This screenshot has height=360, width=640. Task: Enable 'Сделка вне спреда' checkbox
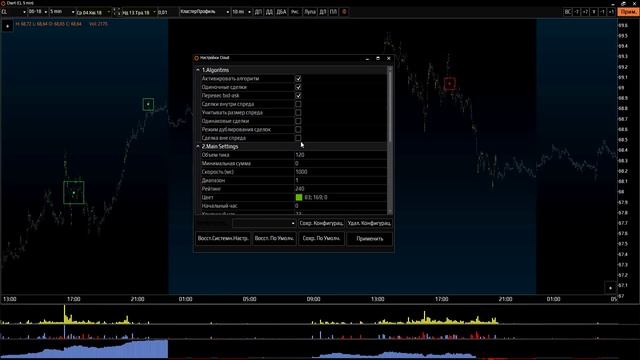point(298,138)
